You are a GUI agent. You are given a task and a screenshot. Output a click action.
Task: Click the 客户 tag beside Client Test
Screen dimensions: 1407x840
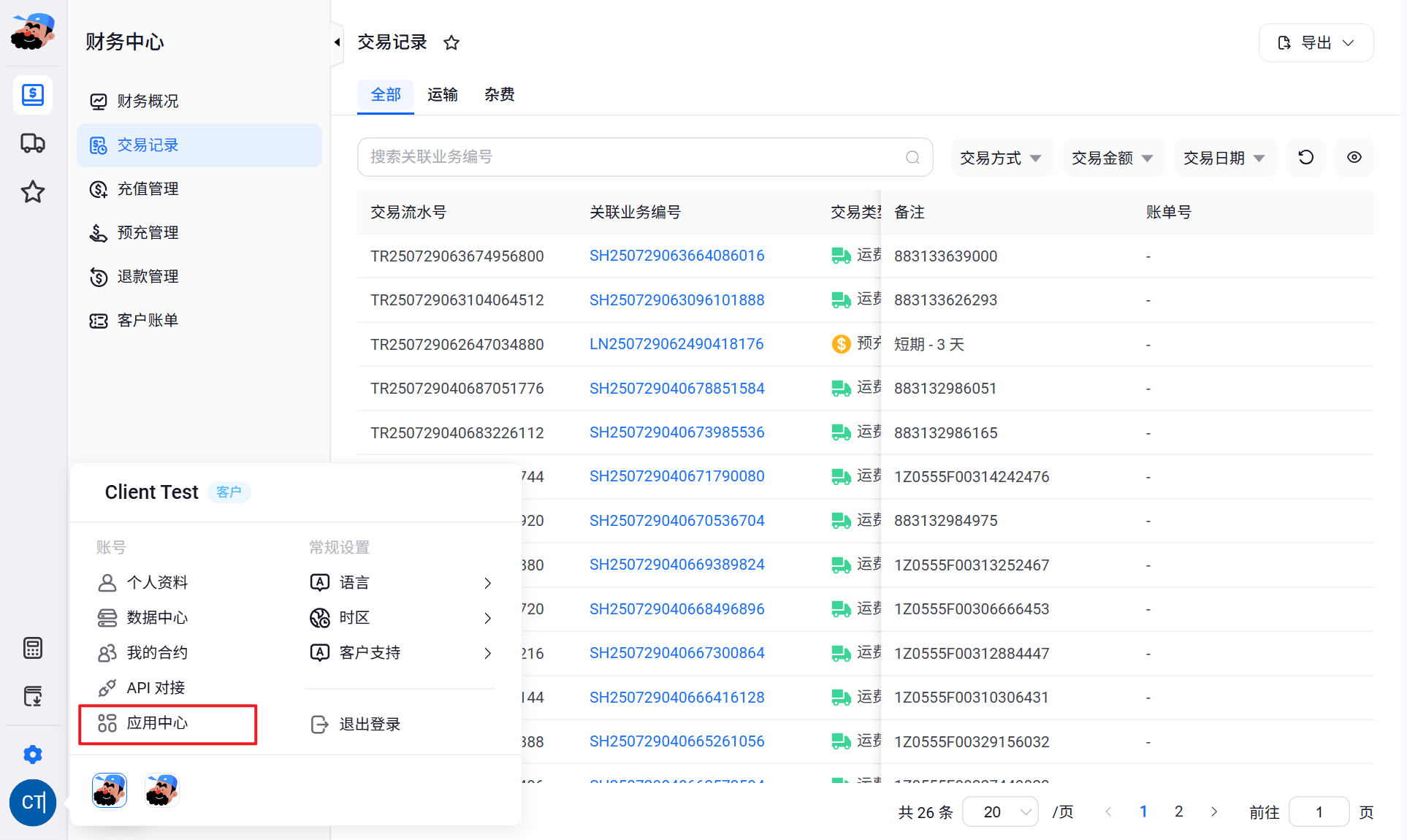tap(229, 492)
